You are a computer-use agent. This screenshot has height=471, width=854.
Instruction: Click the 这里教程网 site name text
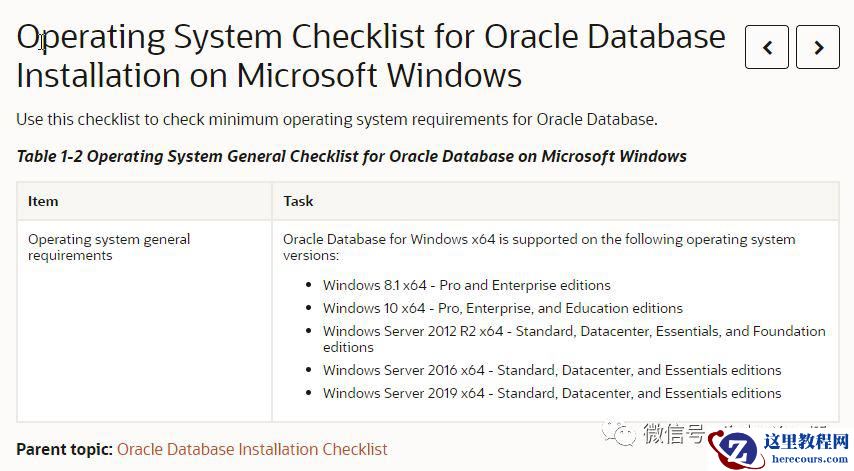pos(805,441)
